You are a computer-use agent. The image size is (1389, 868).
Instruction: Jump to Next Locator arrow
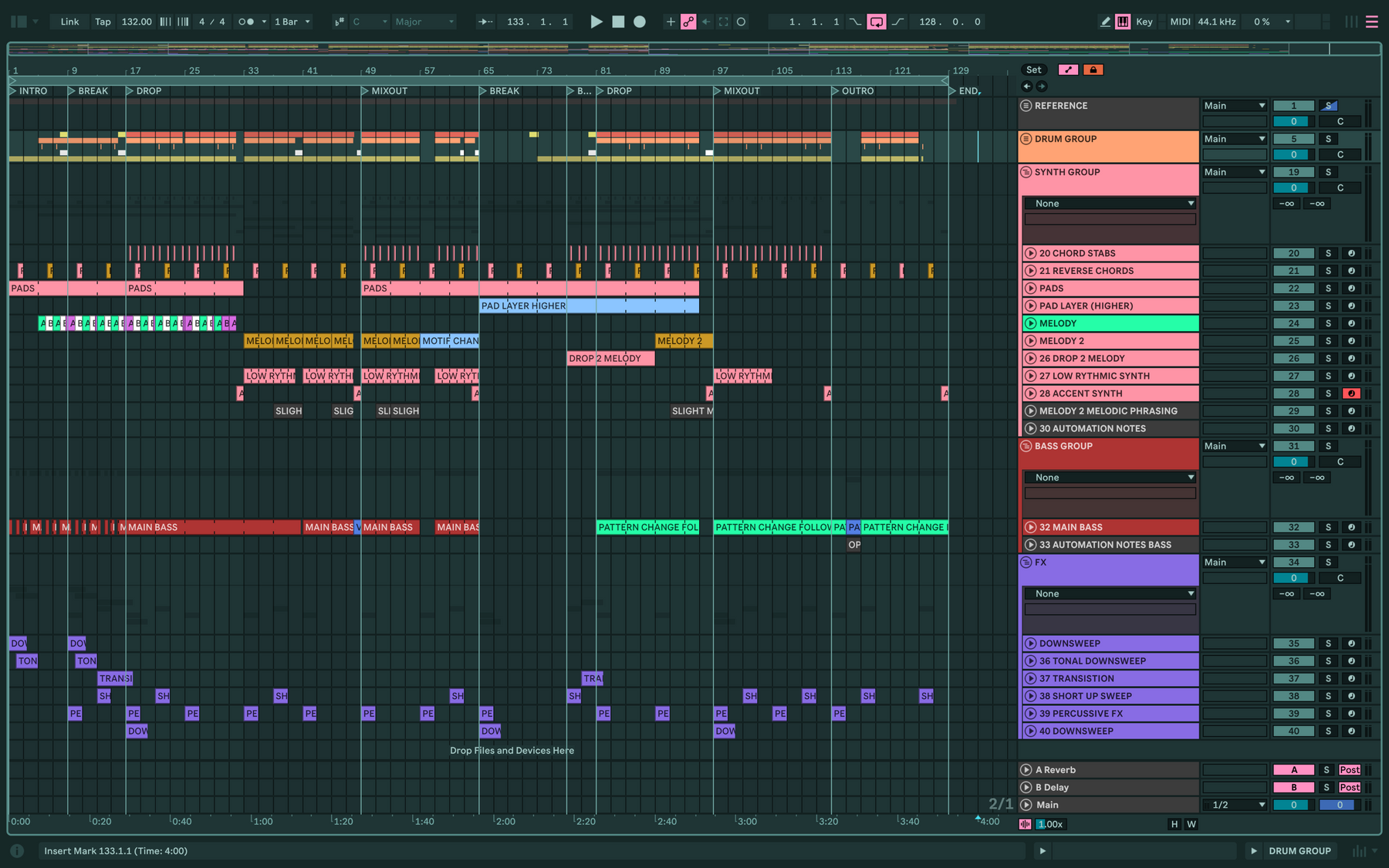coord(1042,86)
